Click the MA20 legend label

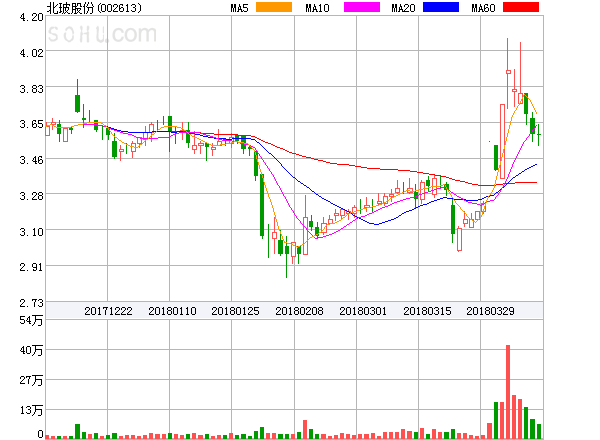pos(403,8)
